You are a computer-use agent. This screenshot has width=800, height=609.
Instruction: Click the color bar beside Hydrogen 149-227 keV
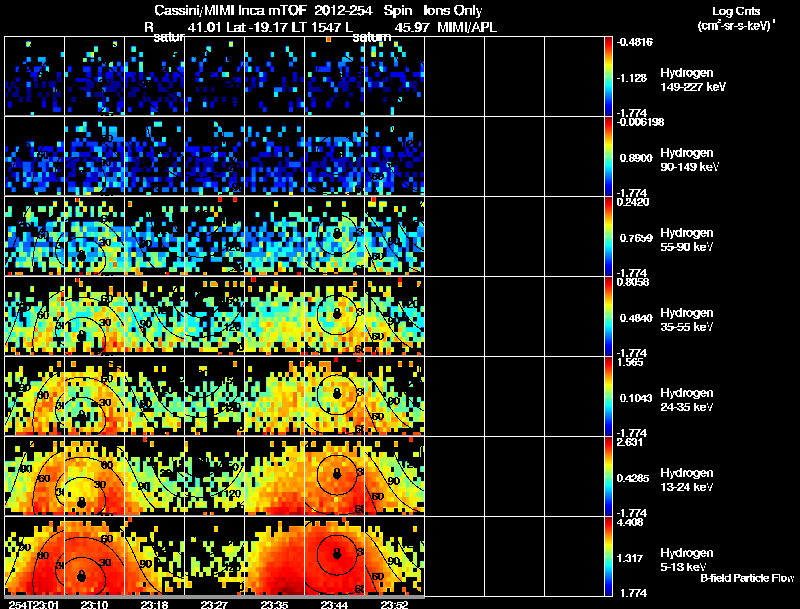[x=608, y=77]
